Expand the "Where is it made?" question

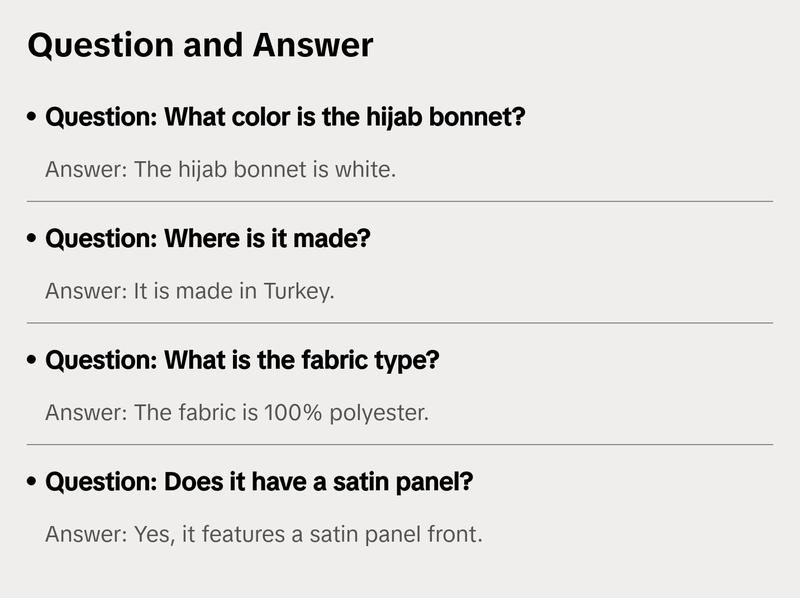tap(208, 240)
